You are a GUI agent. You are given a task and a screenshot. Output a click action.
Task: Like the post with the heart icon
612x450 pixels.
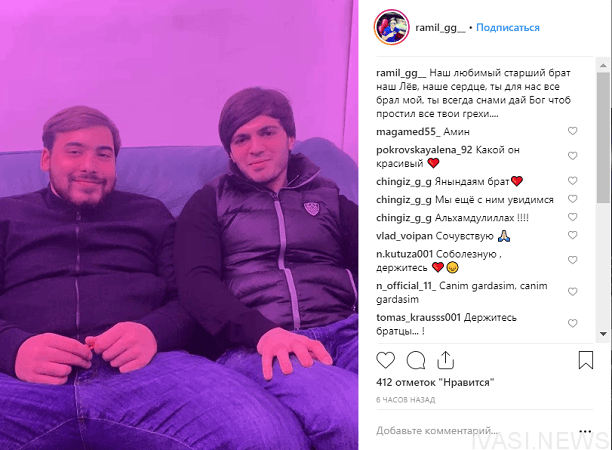pos(385,360)
